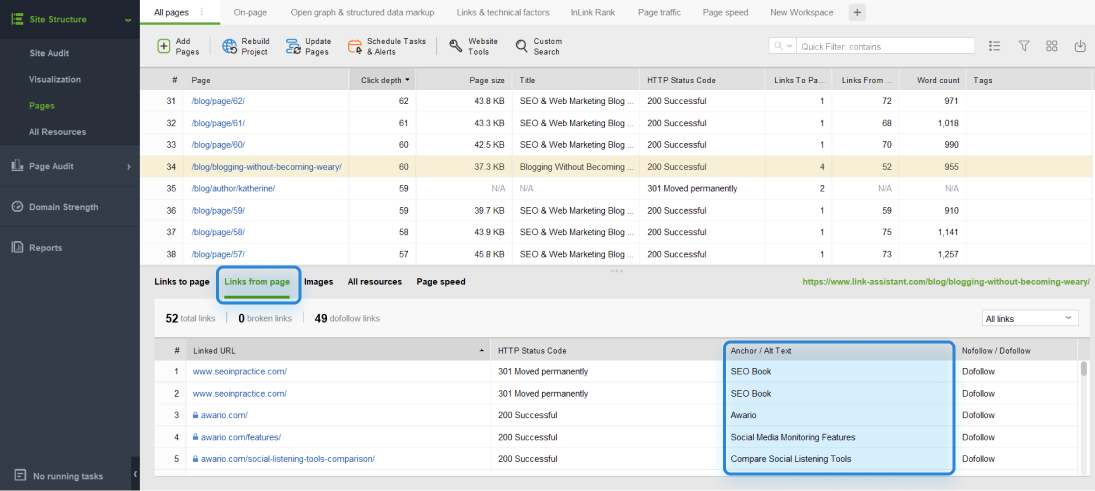Expand the Page Audit section arrow
This screenshot has height=491, width=1095.
click(x=128, y=166)
